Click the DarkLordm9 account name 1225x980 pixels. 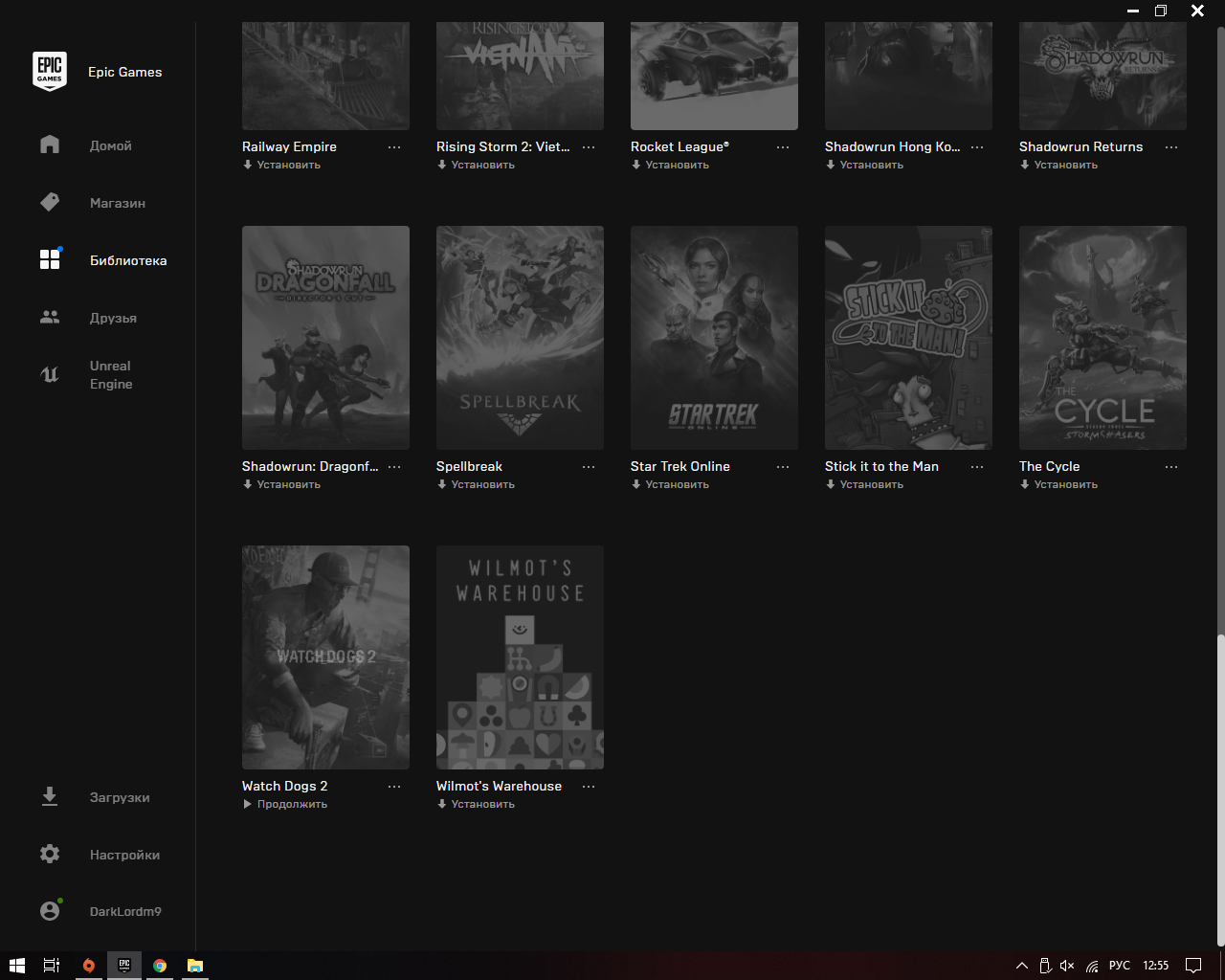[125, 911]
